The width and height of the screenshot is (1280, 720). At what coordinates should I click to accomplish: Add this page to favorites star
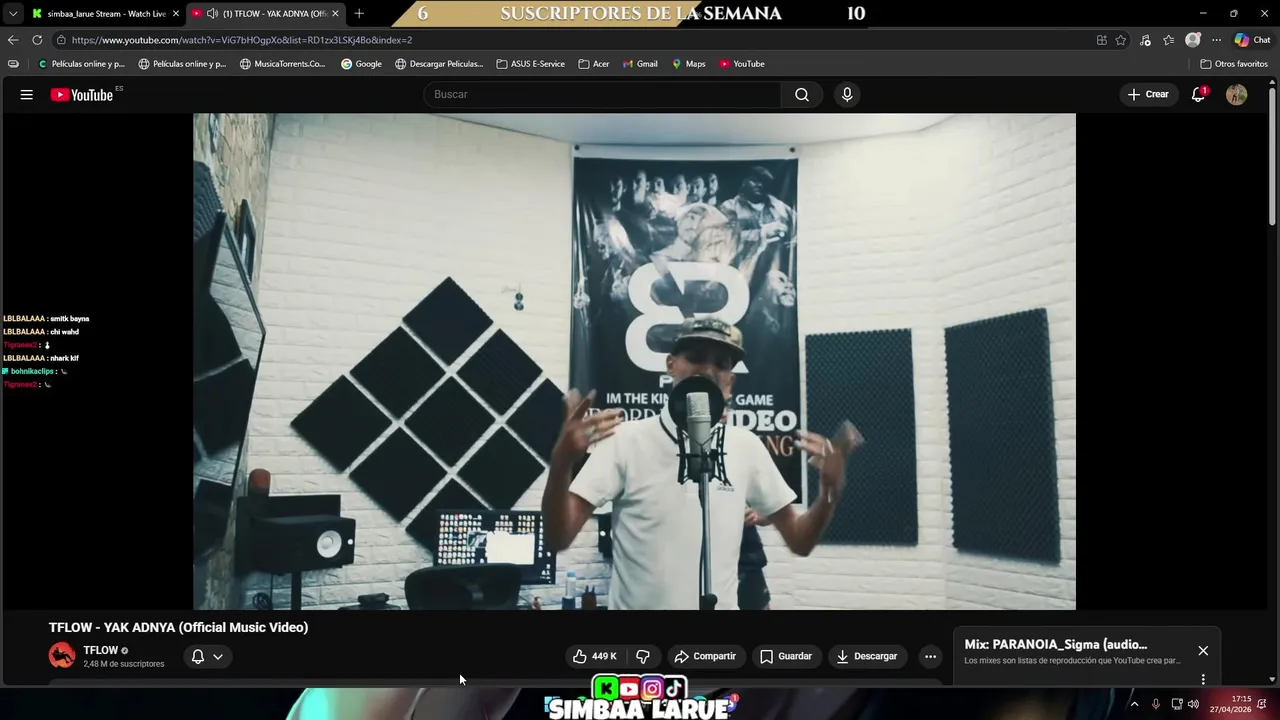click(x=1121, y=40)
